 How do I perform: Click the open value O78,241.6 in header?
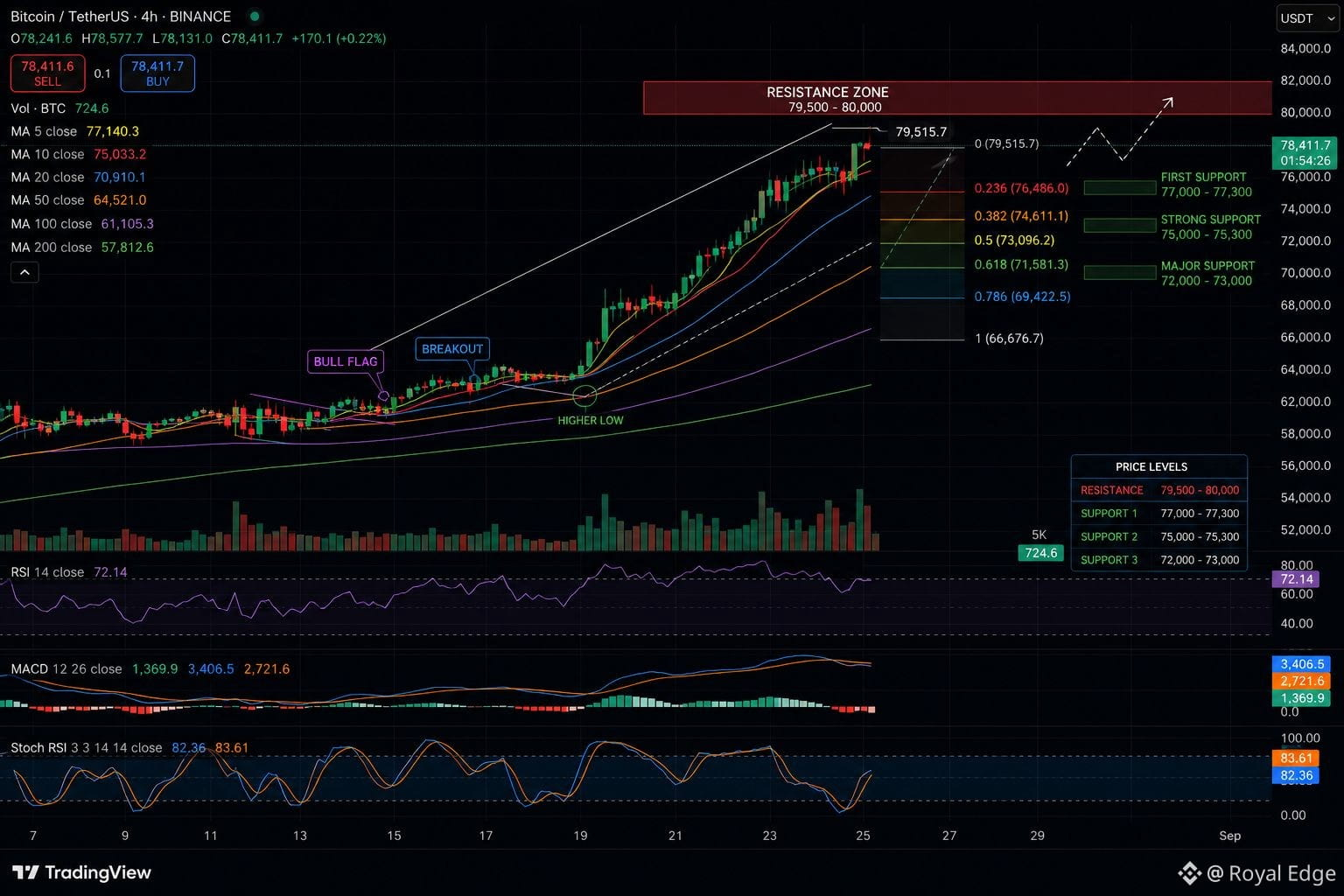coord(42,38)
